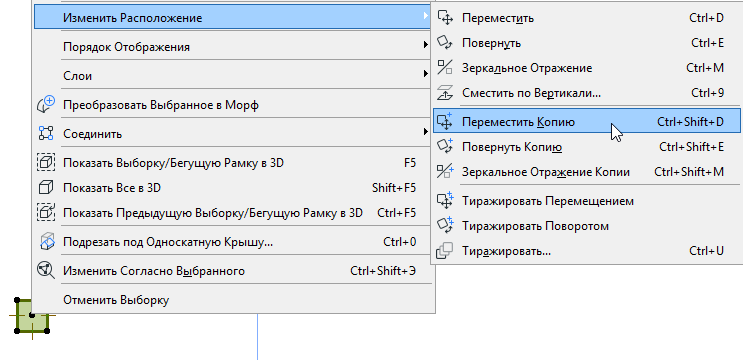Select Переместить in the submenu
This screenshot has width=743, height=360.
coord(586,18)
